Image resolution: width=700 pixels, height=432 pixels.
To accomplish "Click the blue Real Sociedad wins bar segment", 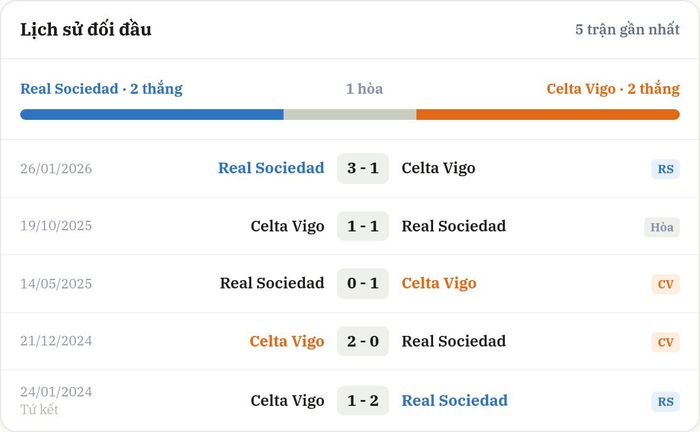I will (x=152, y=115).
